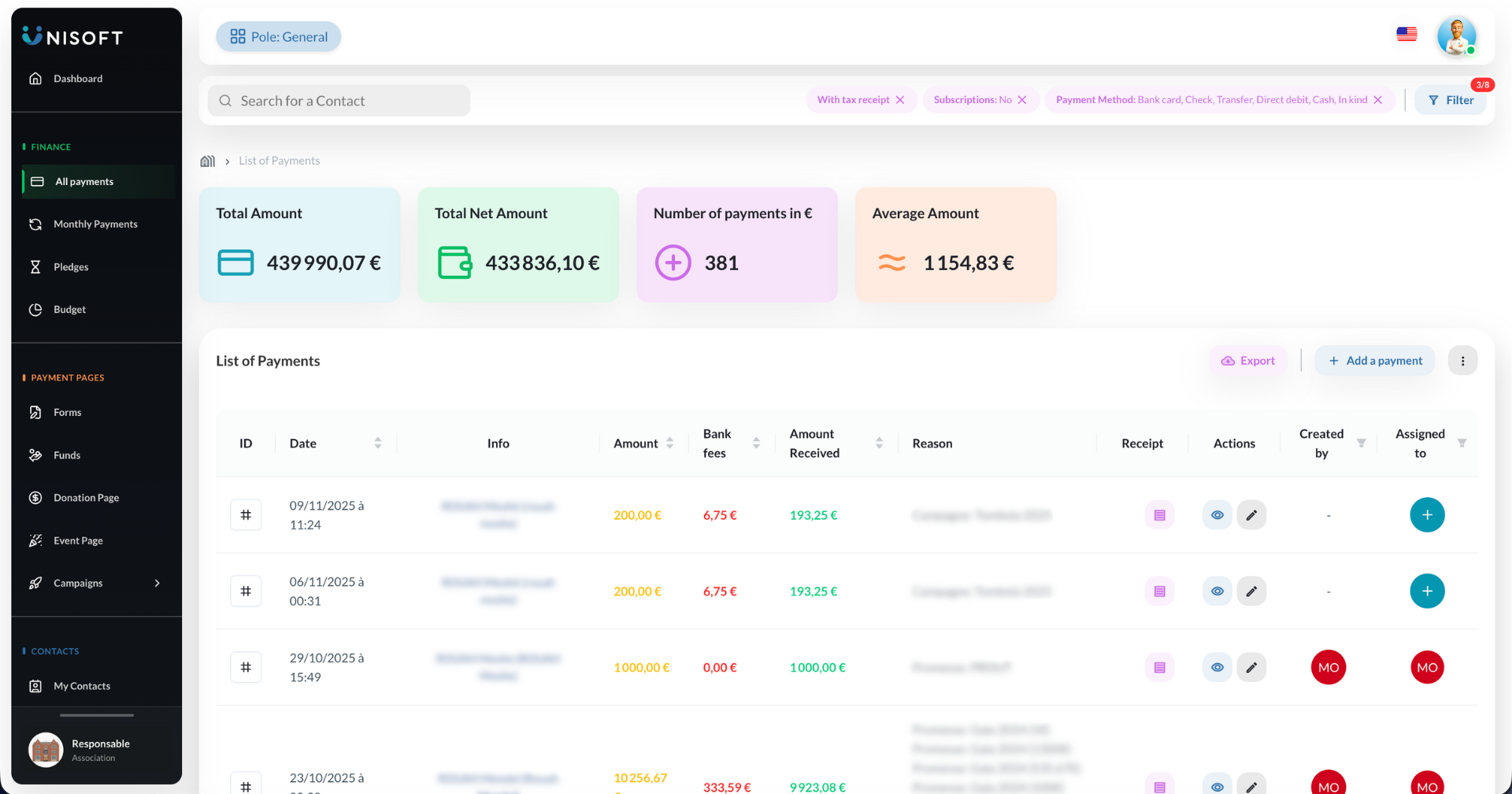
Task: View the 09/11/2025 payment with the eye icon
Action: pos(1217,515)
